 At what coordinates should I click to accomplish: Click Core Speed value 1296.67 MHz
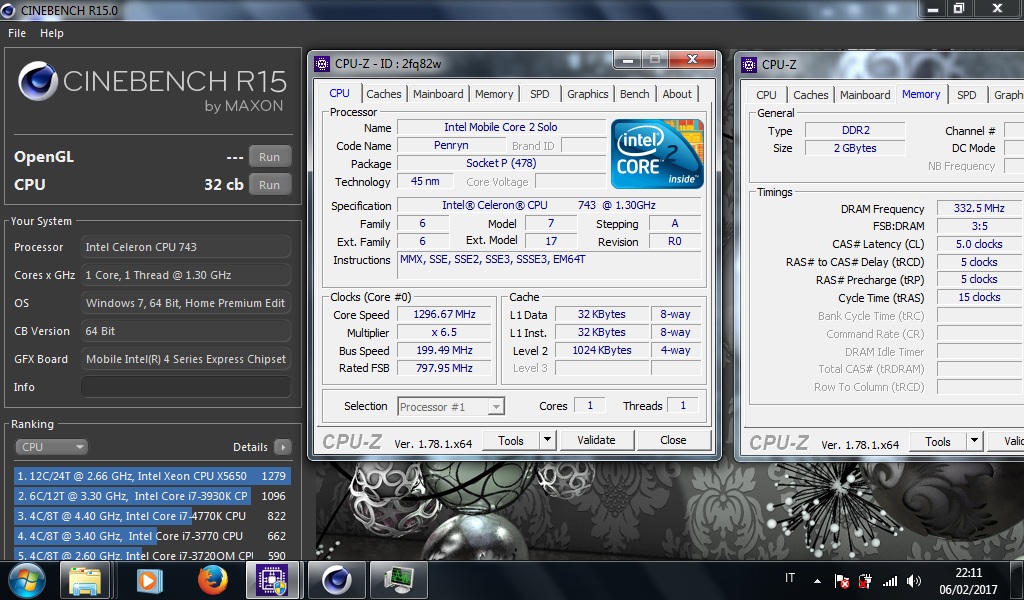444,314
